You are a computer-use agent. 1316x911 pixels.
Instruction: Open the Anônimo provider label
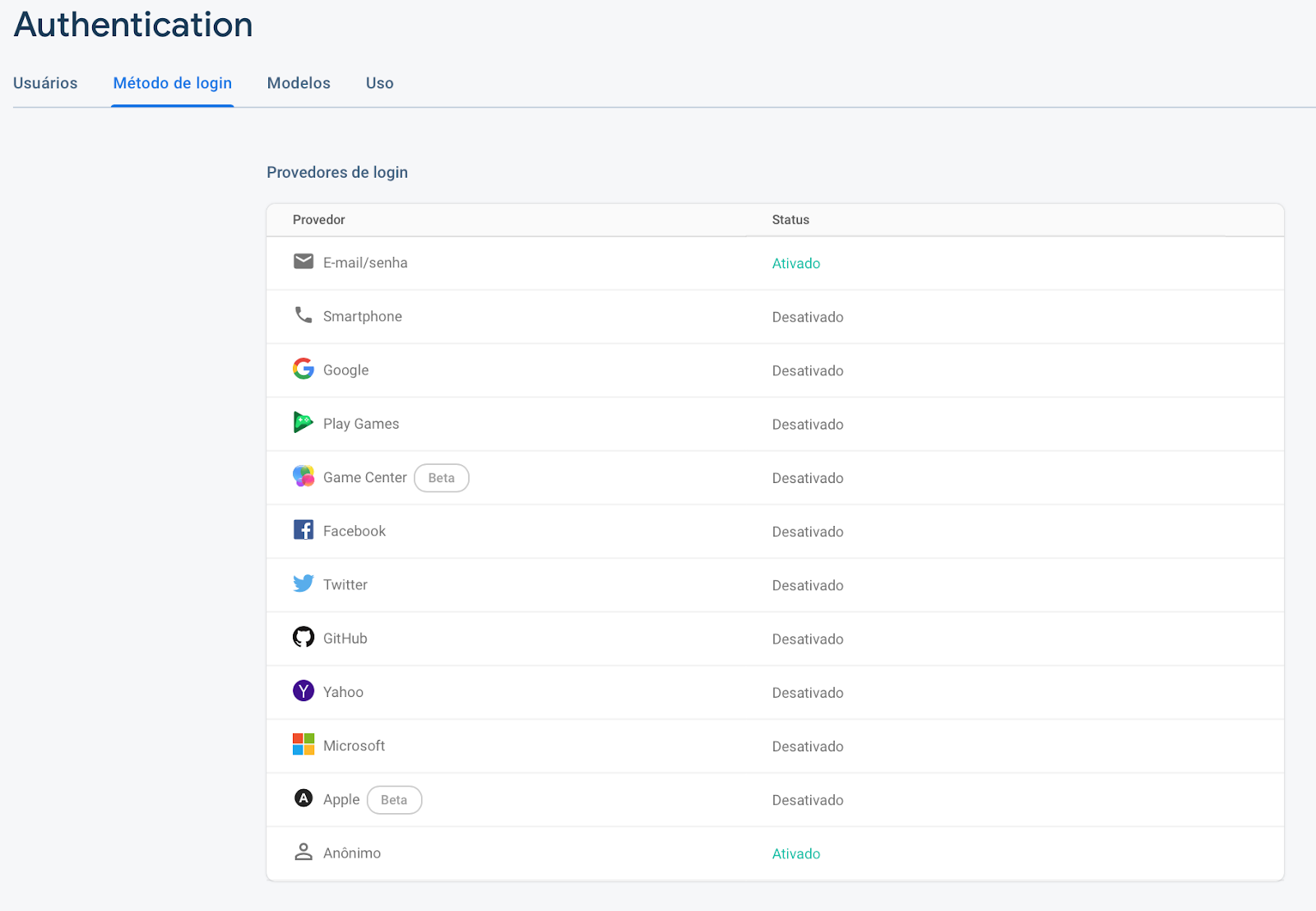click(352, 853)
